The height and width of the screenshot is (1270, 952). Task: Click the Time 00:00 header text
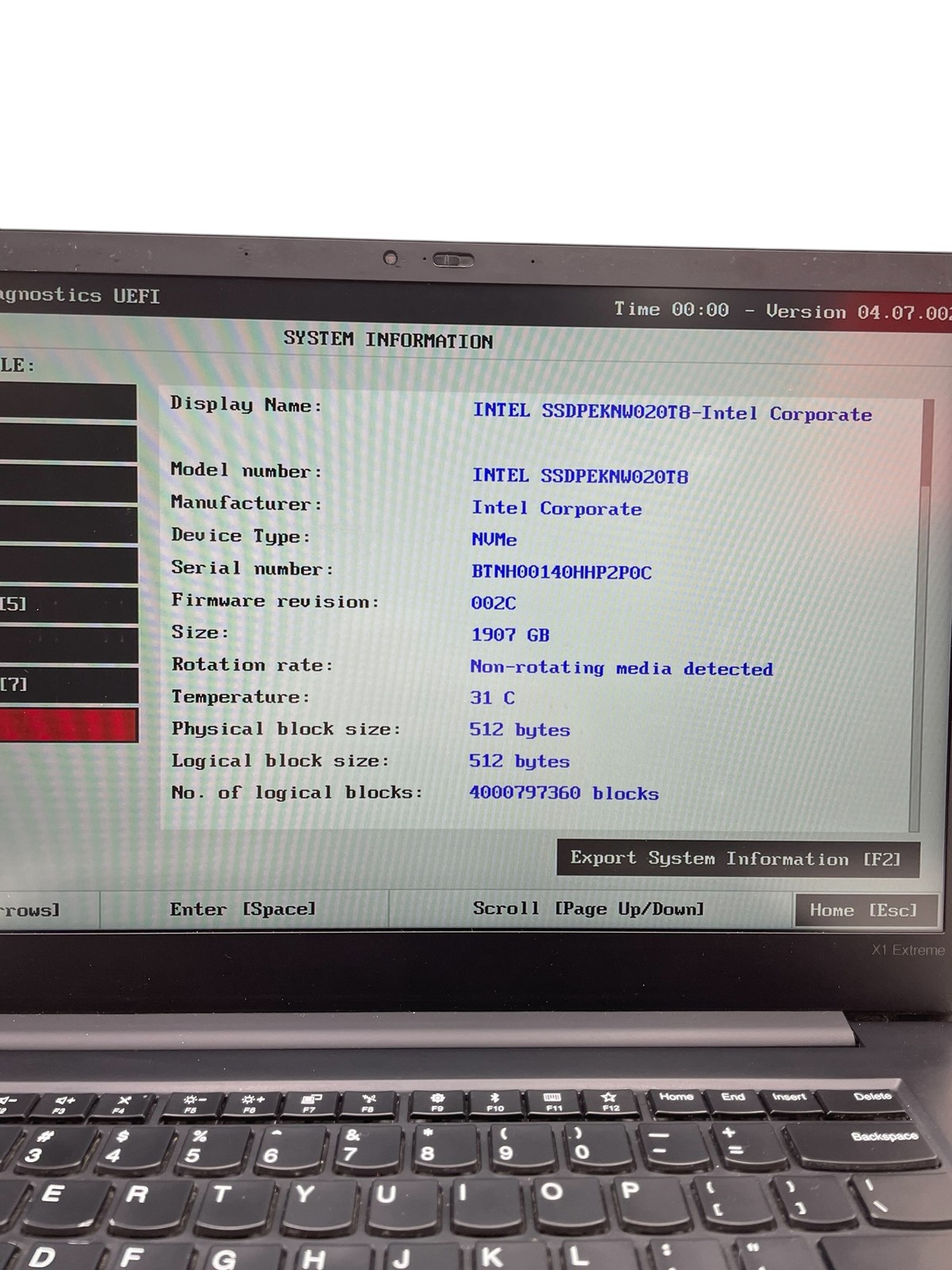point(671,309)
